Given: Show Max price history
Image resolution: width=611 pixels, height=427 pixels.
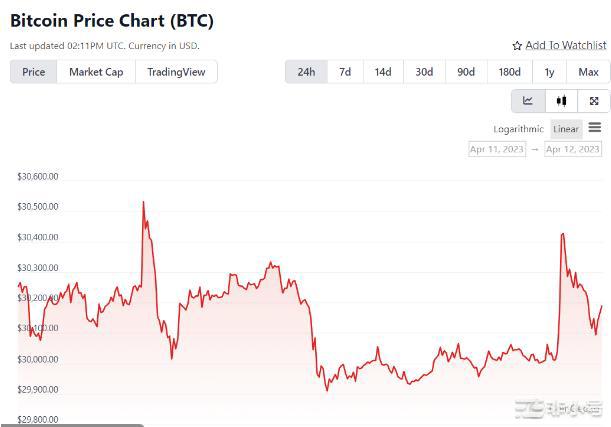Looking at the screenshot, I should (588, 72).
